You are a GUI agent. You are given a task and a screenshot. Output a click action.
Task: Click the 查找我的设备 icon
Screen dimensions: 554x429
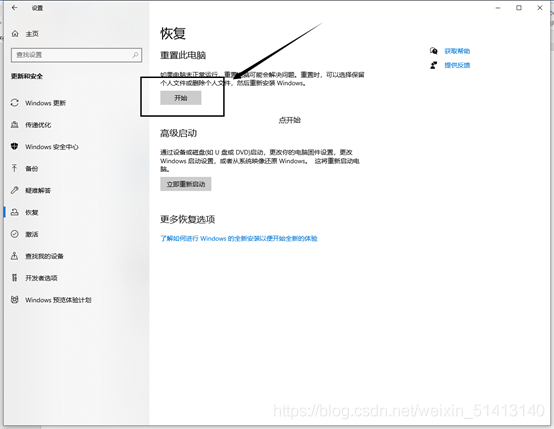pos(14,256)
